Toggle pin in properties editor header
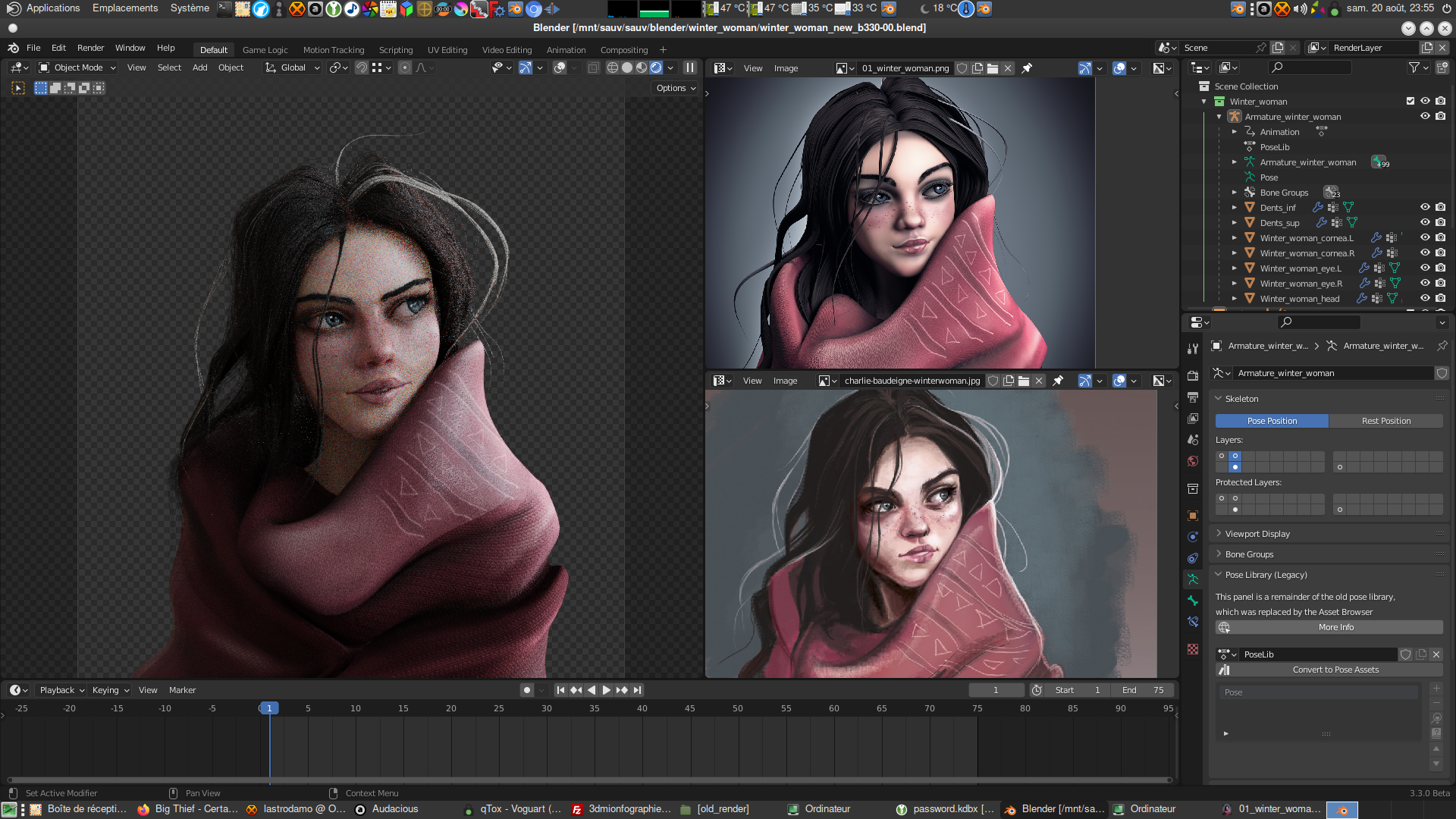1456x819 pixels. [x=1442, y=346]
